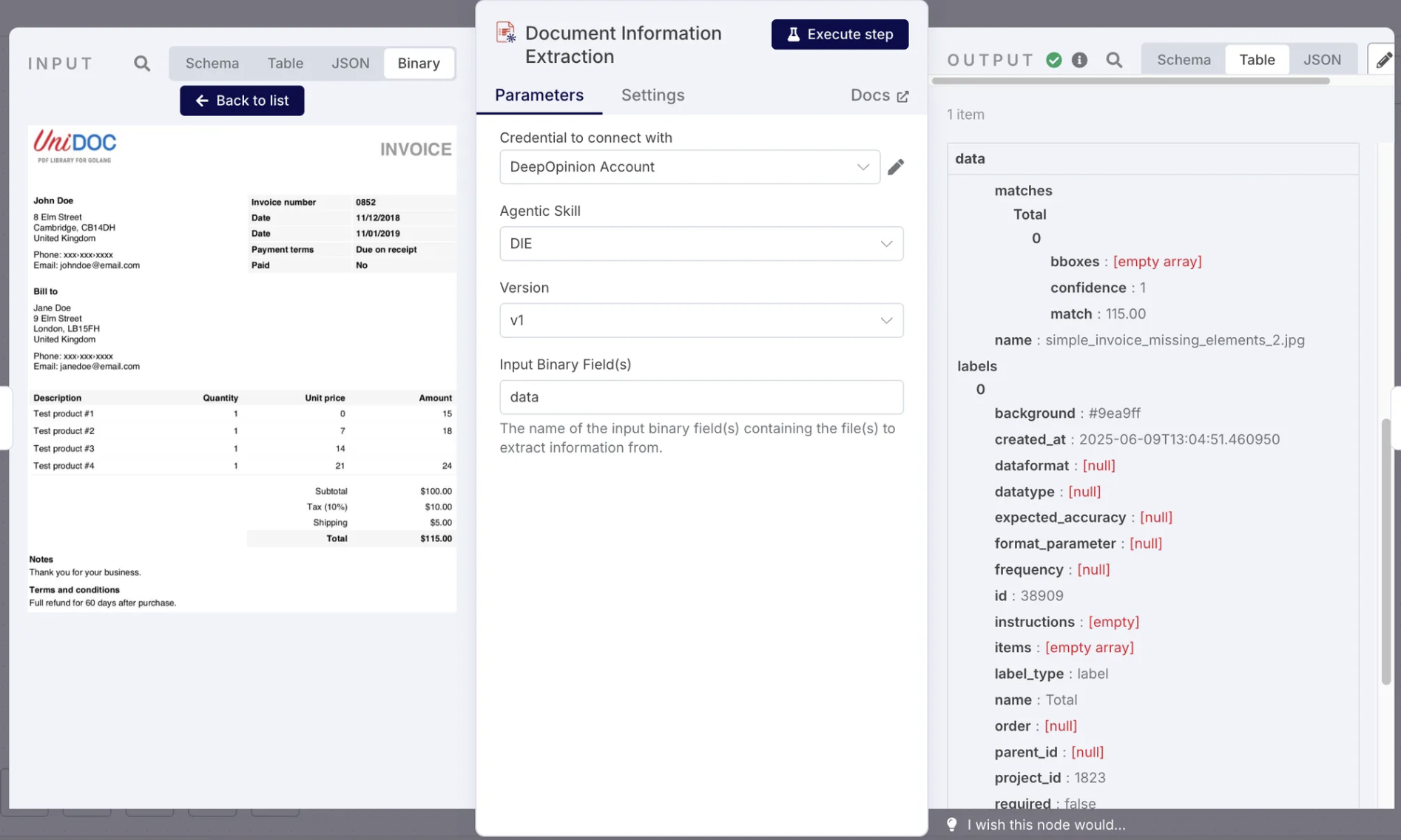The height and width of the screenshot is (840, 1401).
Task: Click the green success checkmark icon
Action: pyautogui.click(x=1054, y=60)
